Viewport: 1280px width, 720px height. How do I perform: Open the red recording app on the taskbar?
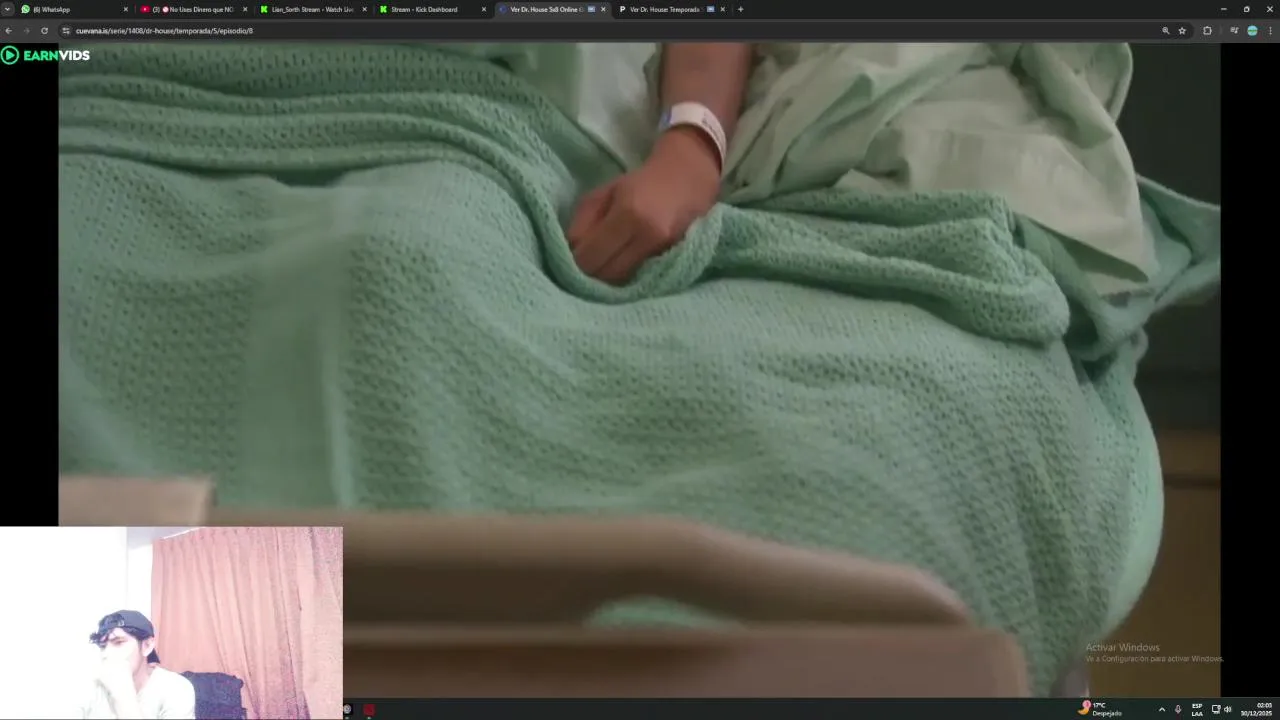tap(369, 710)
